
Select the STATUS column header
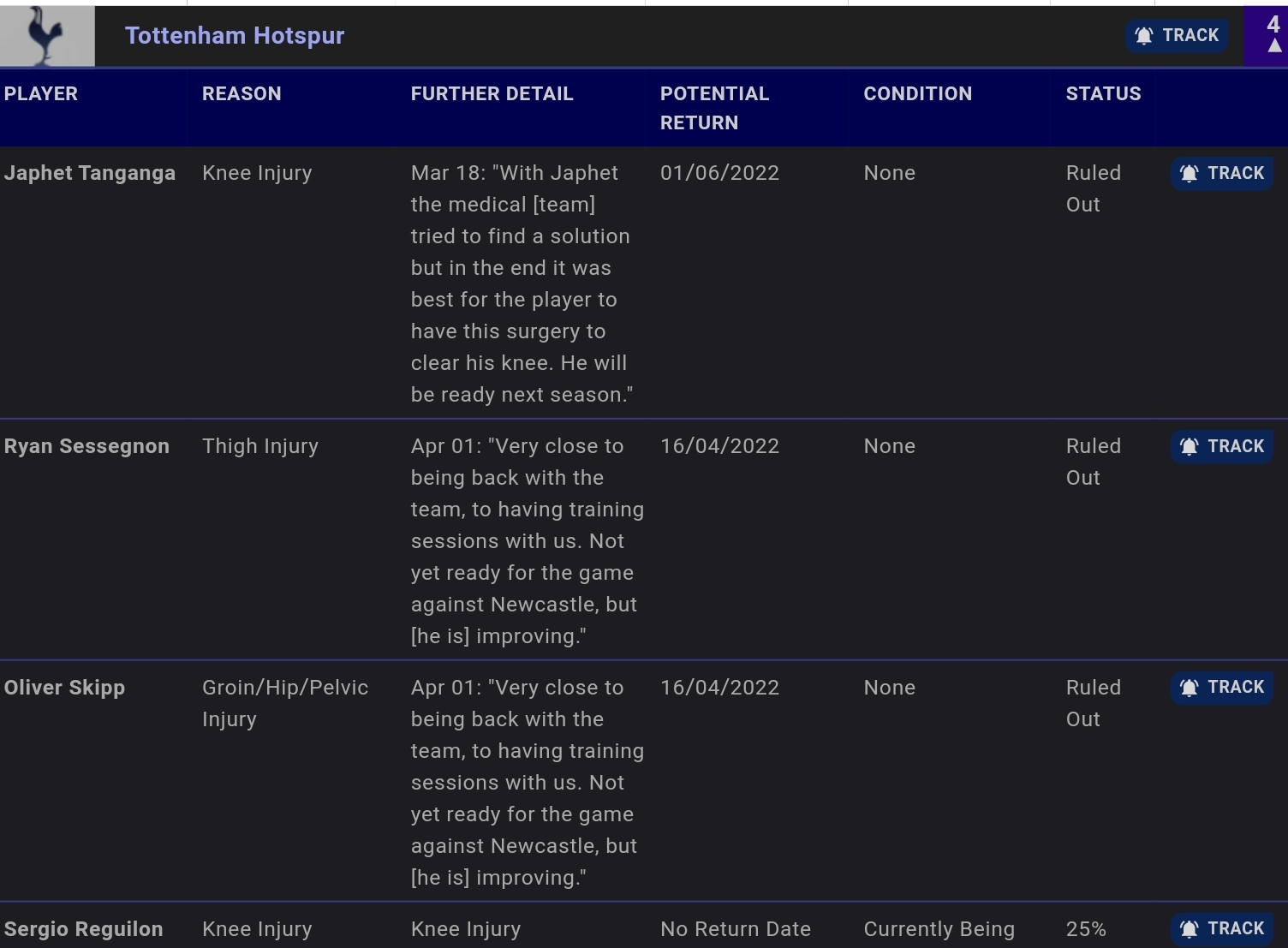click(x=1103, y=93)
